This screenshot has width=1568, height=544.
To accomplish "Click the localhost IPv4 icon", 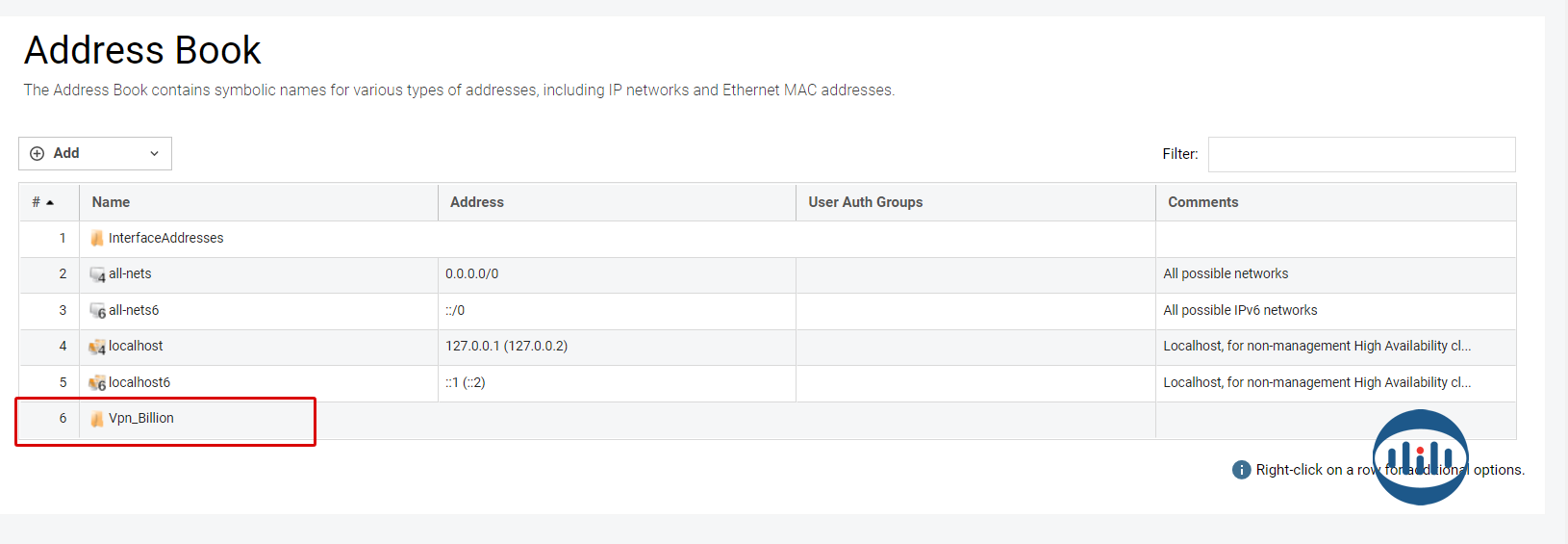I will [97, 348].
